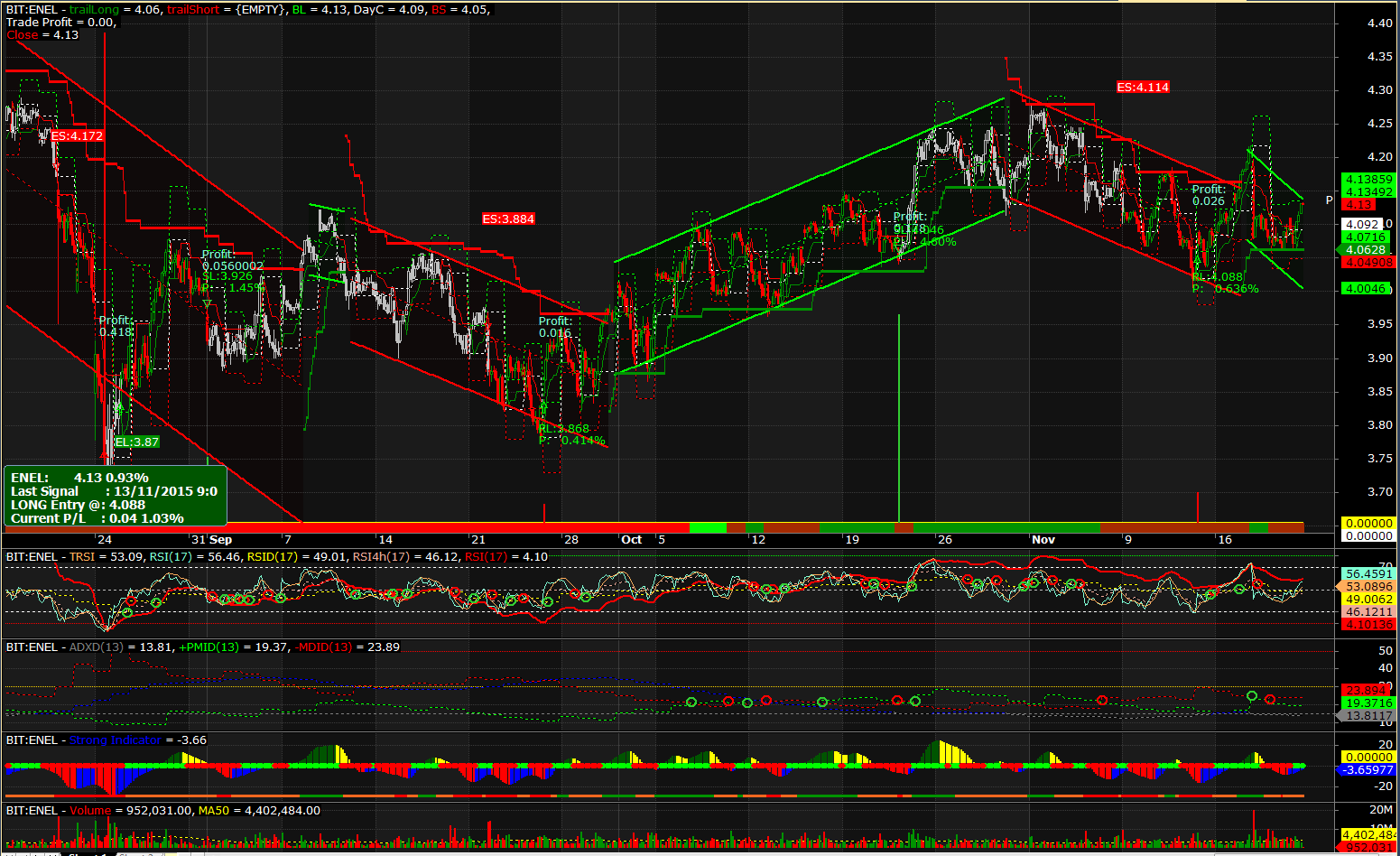Screen dimensions: 1400x856
Task: Click the -3.65977 indicator axis tag
Action: point(1368,770)
